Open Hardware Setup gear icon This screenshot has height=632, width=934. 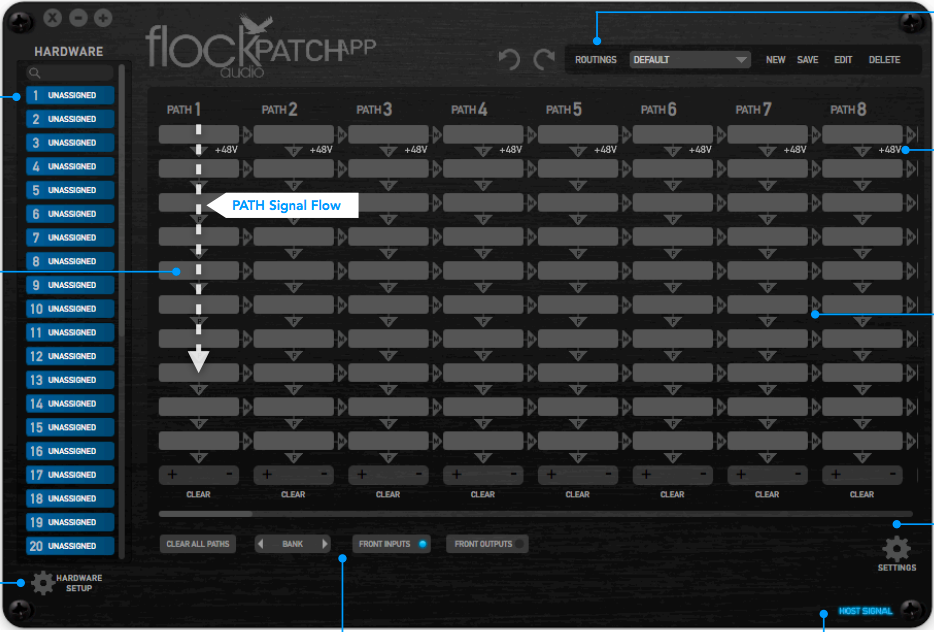point(43,583)
